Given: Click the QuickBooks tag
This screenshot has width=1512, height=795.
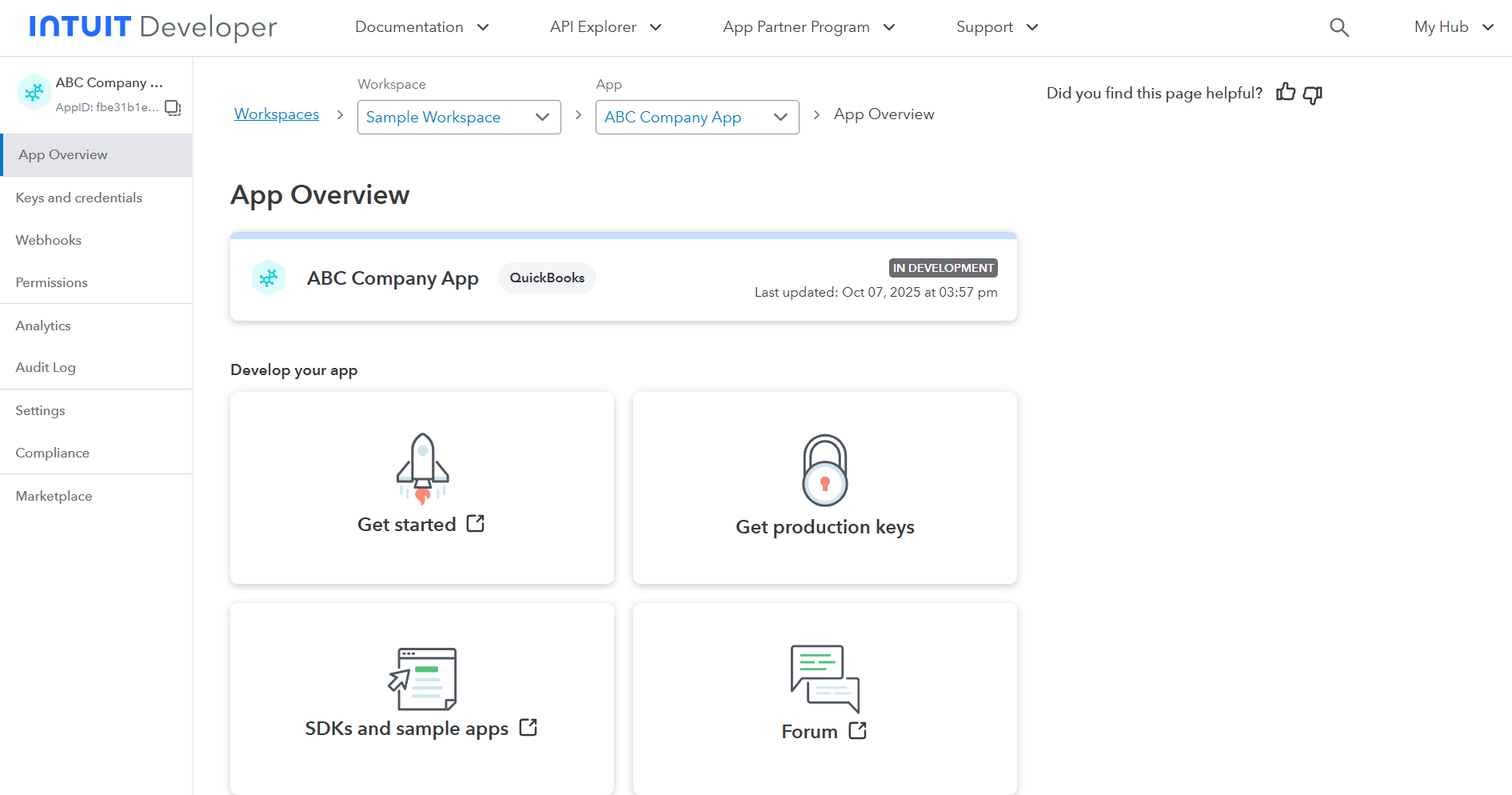Looking at the screenshot, I should (548, 278).
